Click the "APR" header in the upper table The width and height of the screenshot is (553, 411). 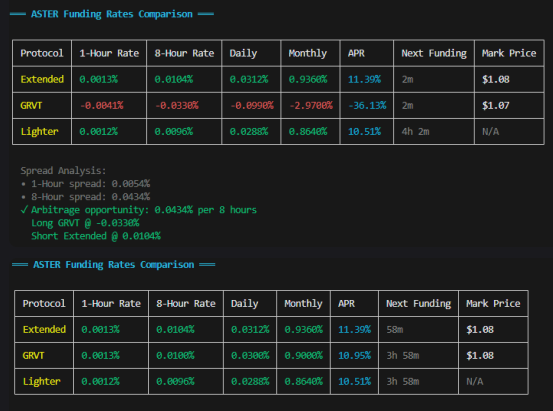(x=356, y=53)
